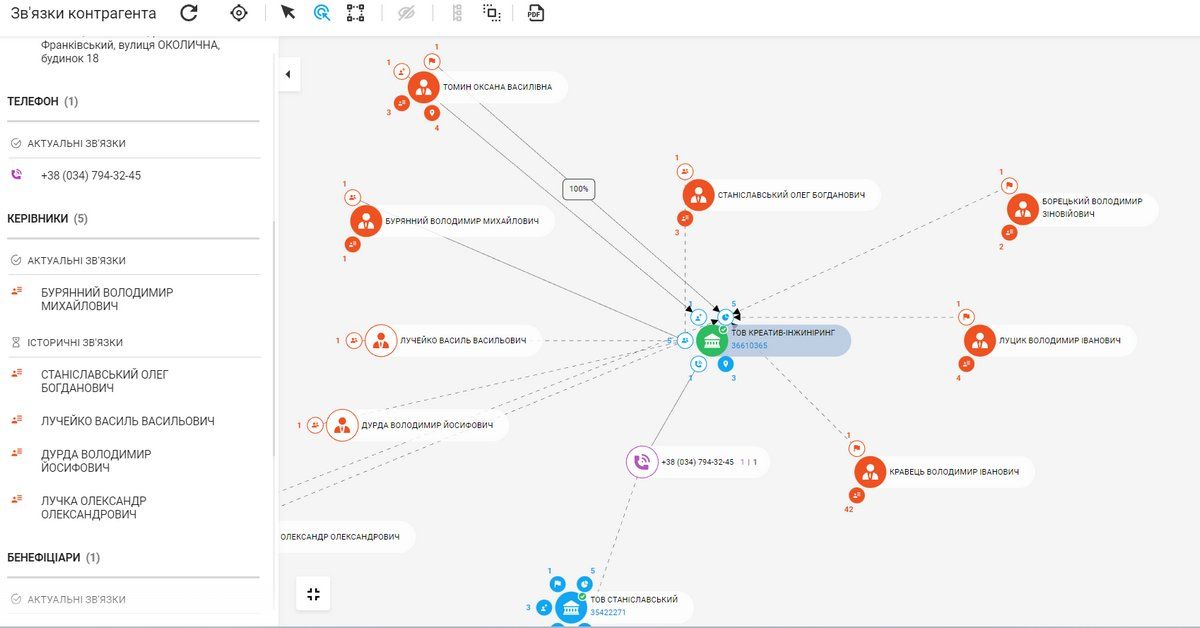Select the arrow pointer tool
The height and width of the screenshot is (628, 1200).
288,13
